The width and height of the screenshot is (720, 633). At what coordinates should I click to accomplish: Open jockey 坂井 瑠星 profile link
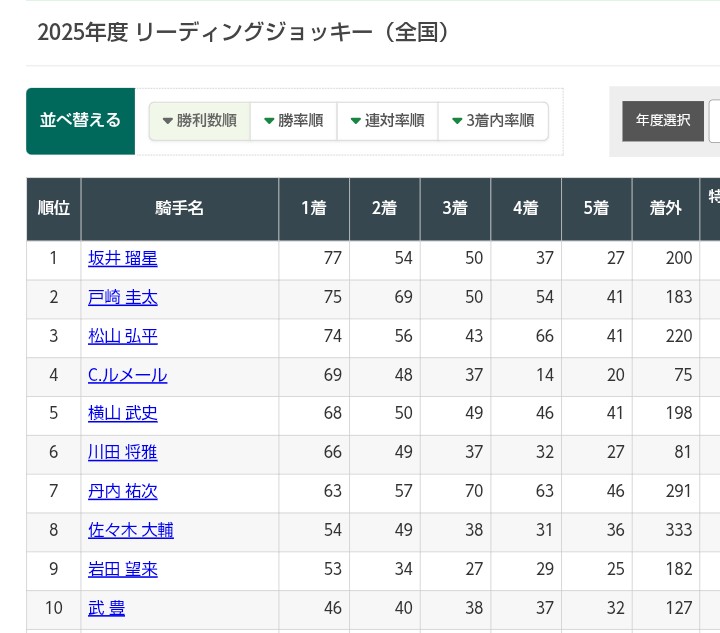coord(123,259)
